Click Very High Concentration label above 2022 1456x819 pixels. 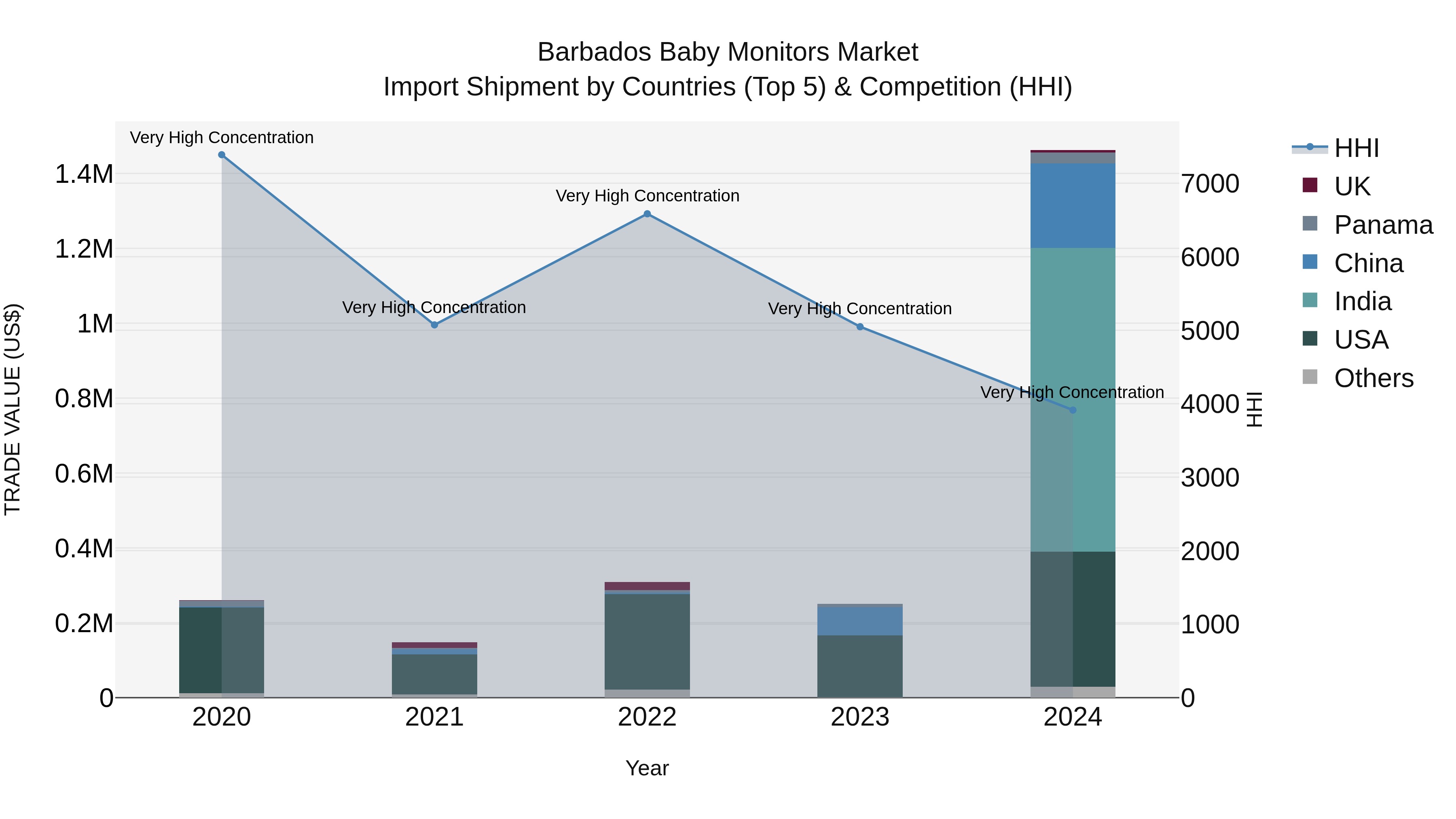pos(648,196)
